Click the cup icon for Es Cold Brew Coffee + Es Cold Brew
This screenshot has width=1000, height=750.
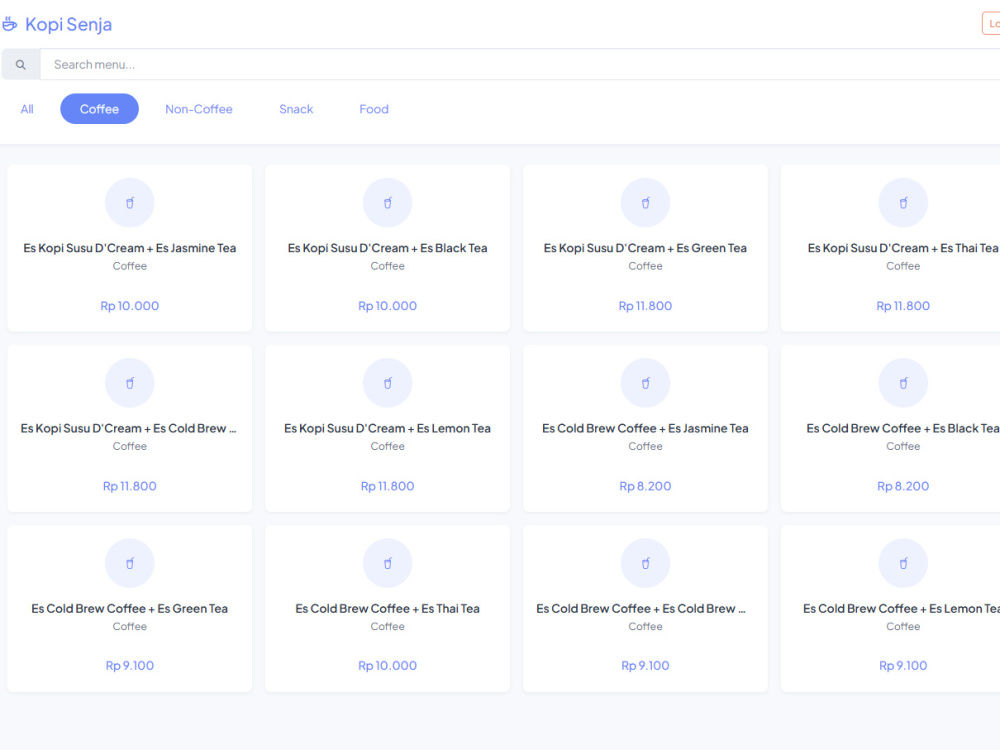[645, 563]
